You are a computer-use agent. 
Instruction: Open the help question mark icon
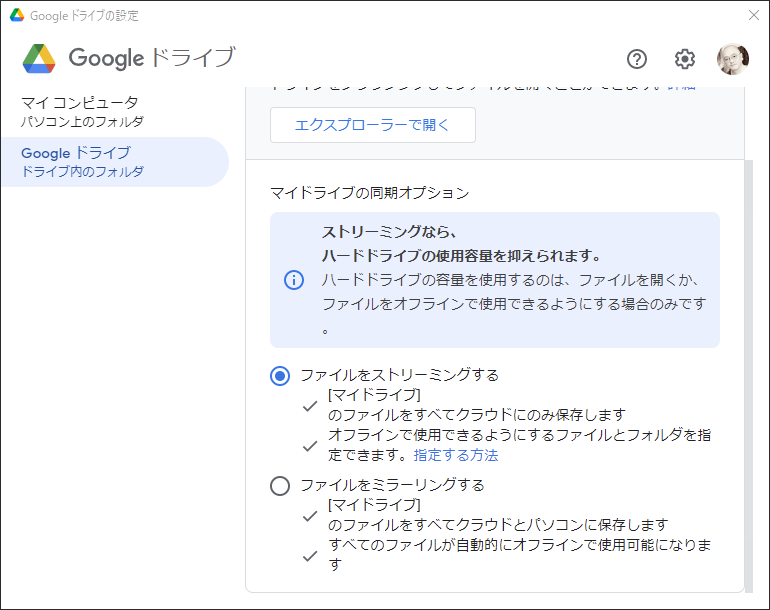click(x=637, y=59)
